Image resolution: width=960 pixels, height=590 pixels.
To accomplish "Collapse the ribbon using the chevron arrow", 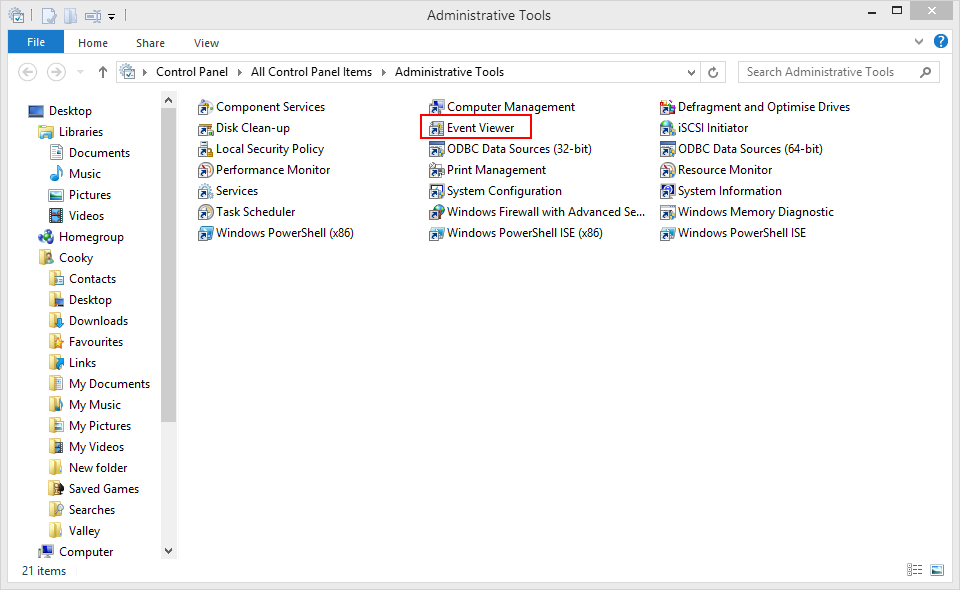I will tap(918, 42).
